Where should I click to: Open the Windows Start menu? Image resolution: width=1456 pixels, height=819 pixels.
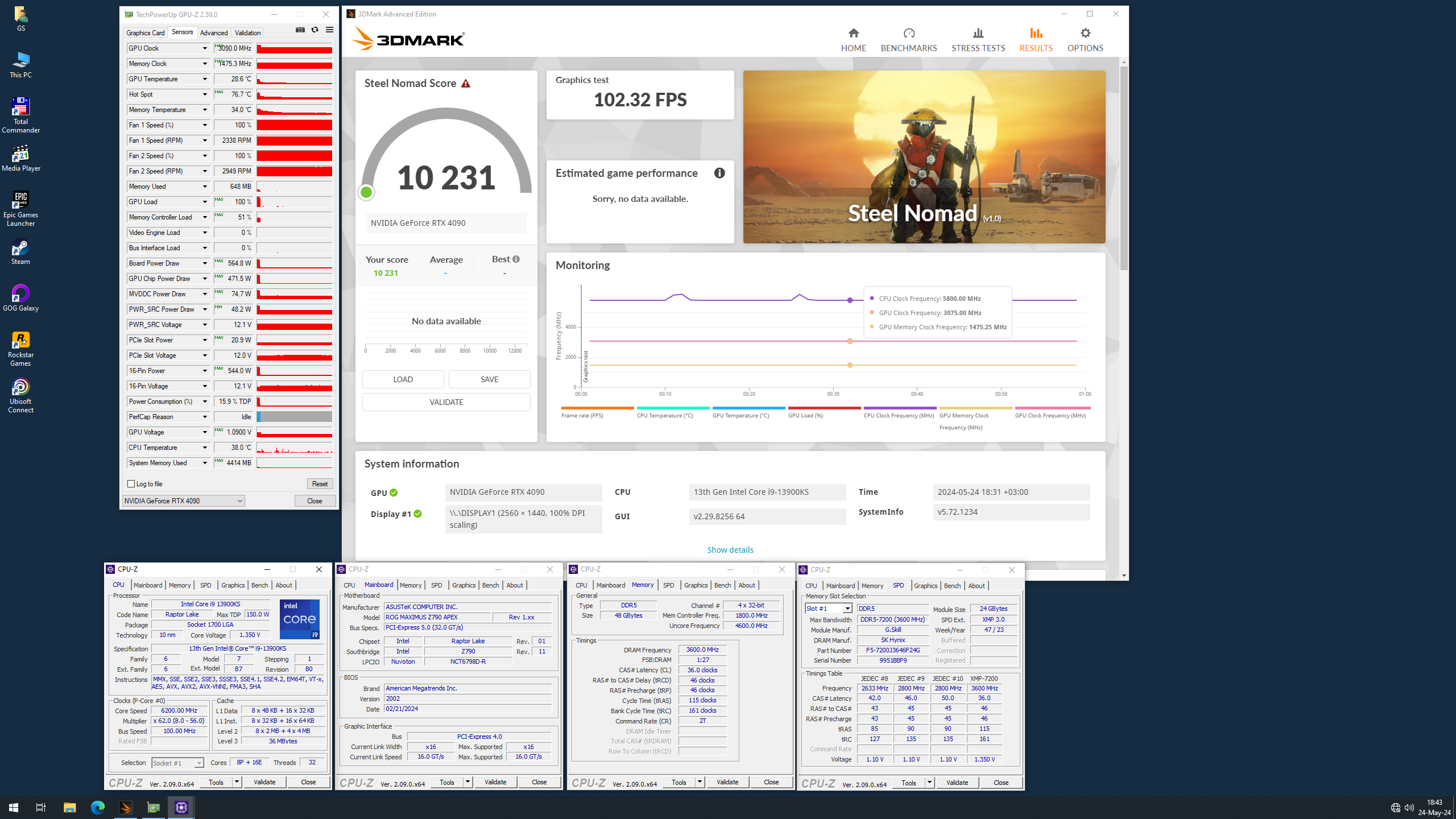pyautogui.click(x=14, y=807)
